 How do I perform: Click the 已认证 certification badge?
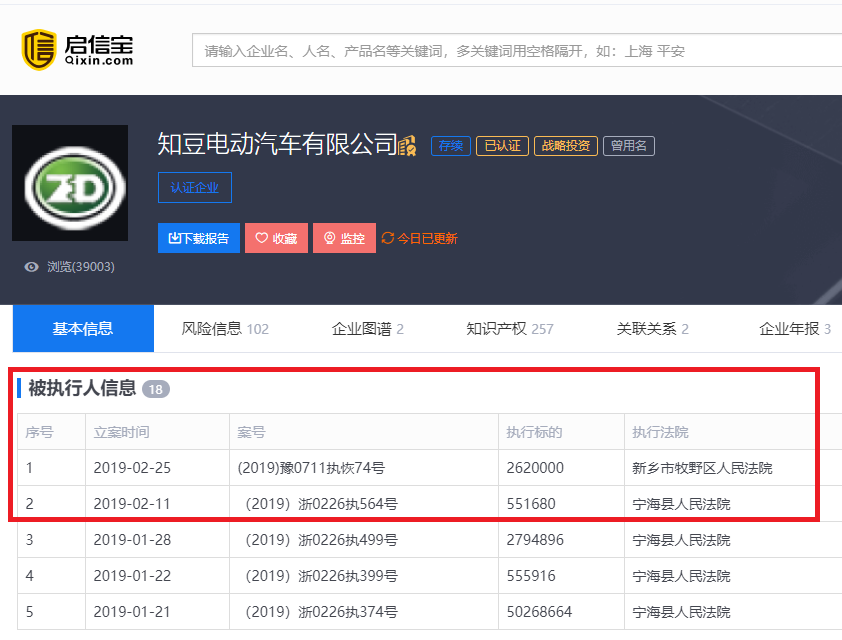(x=502, y=145)
